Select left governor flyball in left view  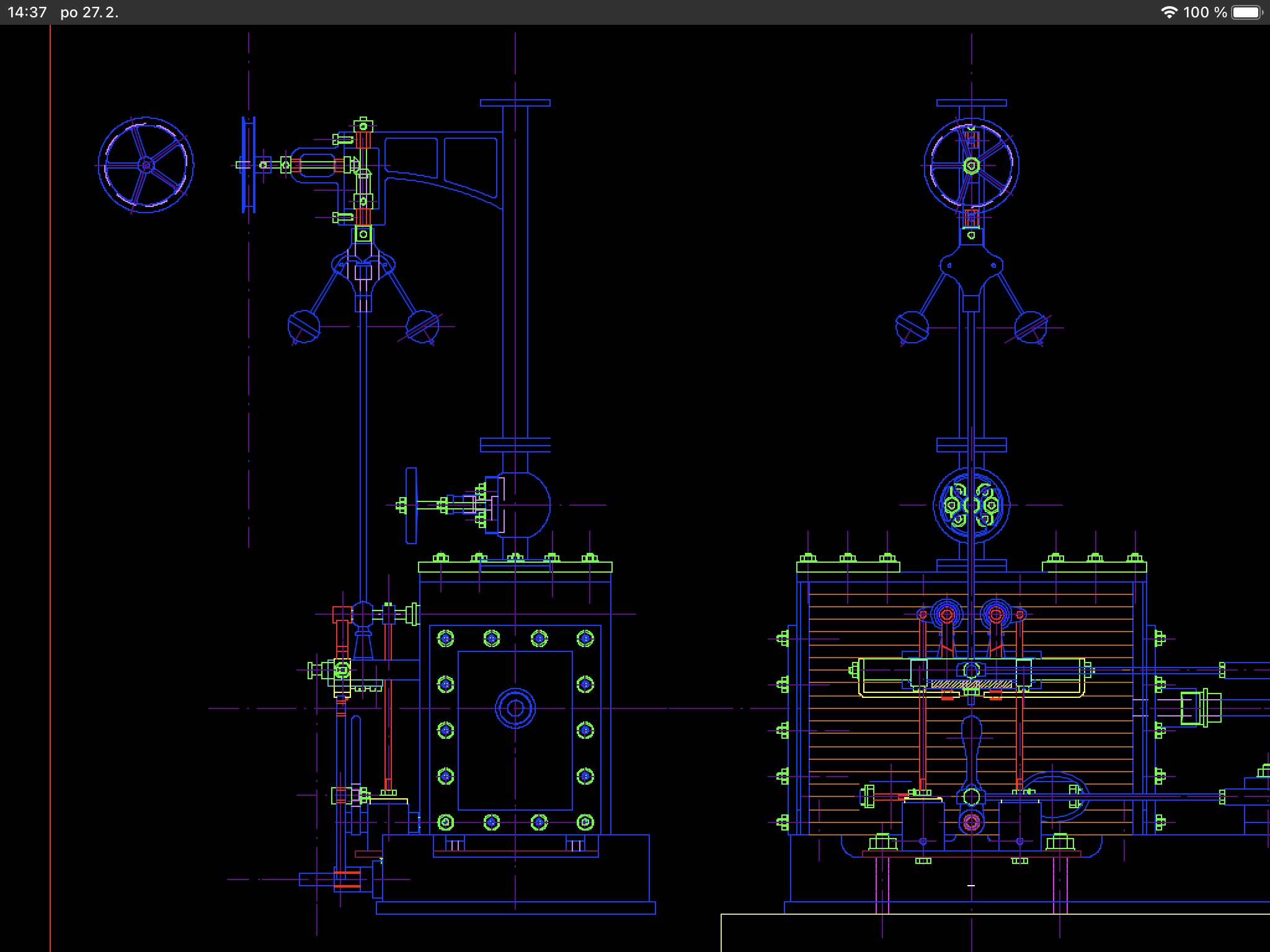click(x=304, y=326)
